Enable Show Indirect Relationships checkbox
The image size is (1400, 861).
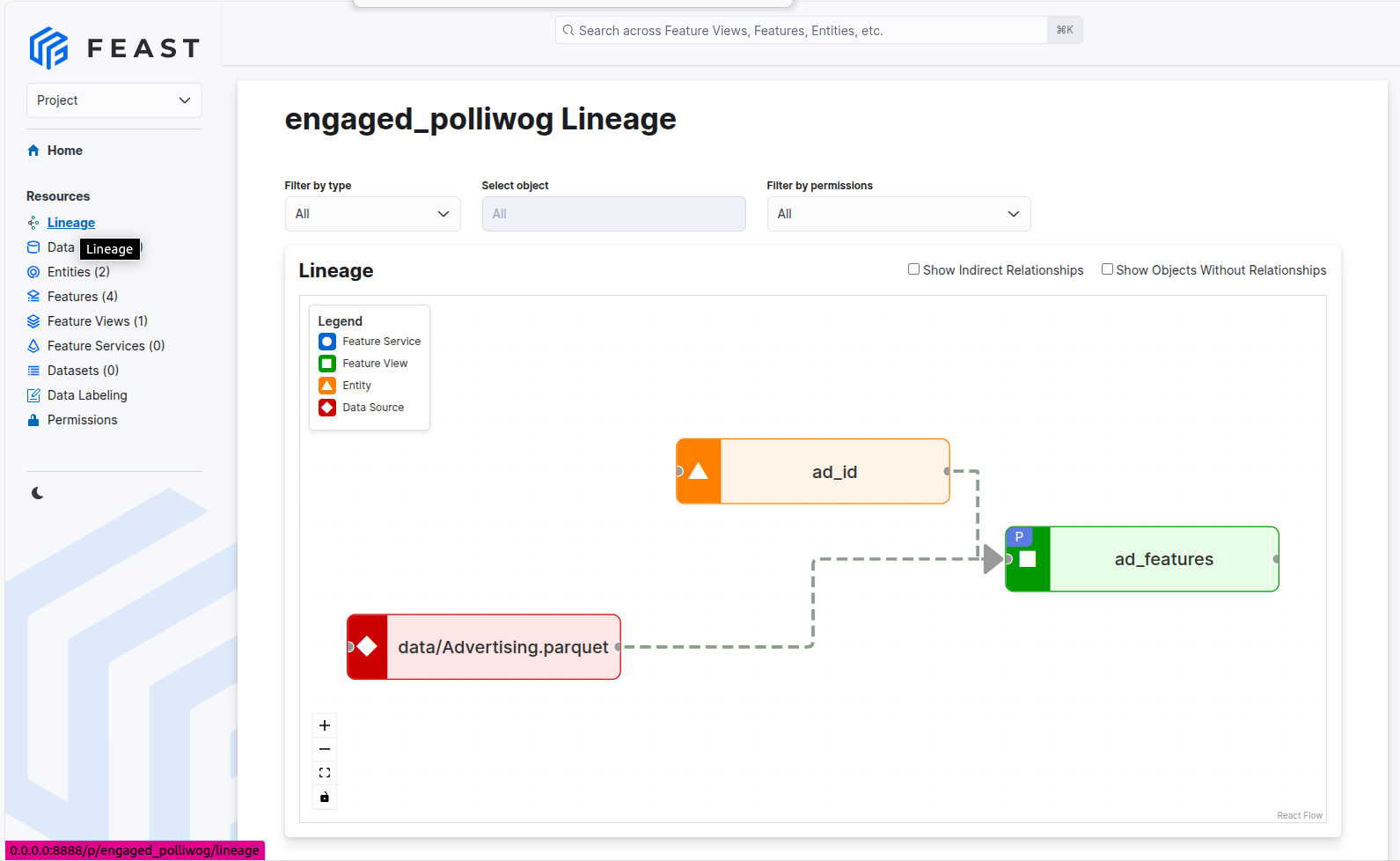[x=913, y=269]
